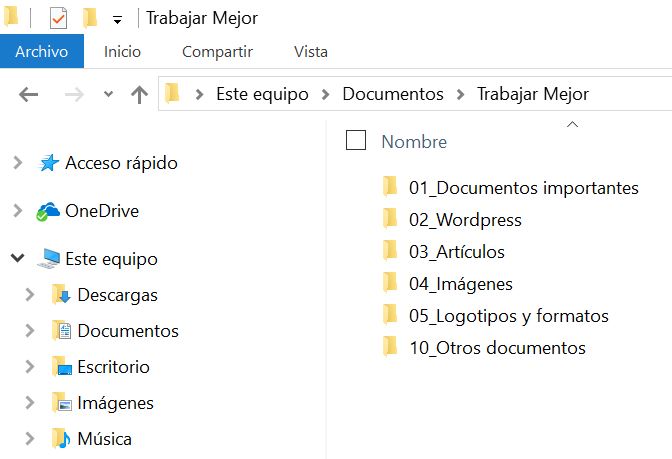Toggle the select-all checkbox beside Nombre
672x459 pixels.
click(356, 140)
